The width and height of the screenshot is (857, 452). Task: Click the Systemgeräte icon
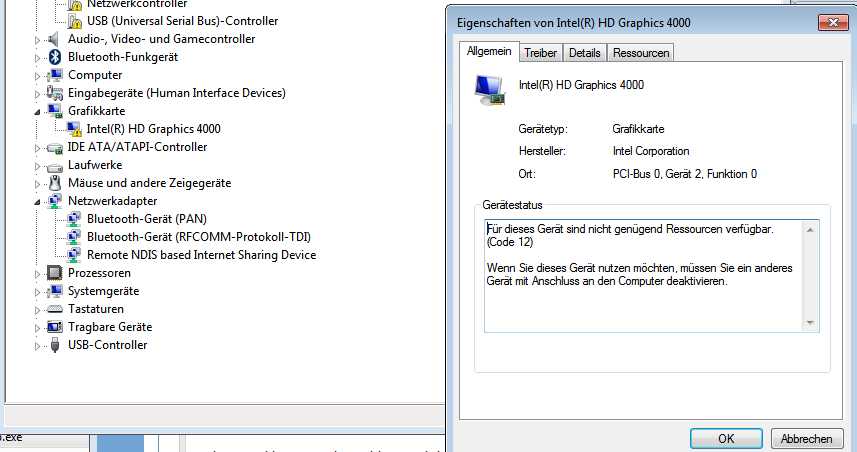pyautogui.click(x=55, y=291)
